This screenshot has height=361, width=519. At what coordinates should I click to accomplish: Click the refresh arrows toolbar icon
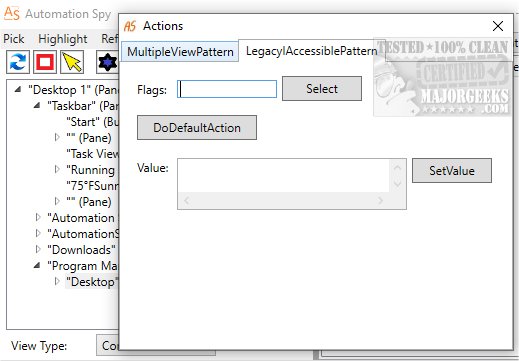click(x=18, y=62)
